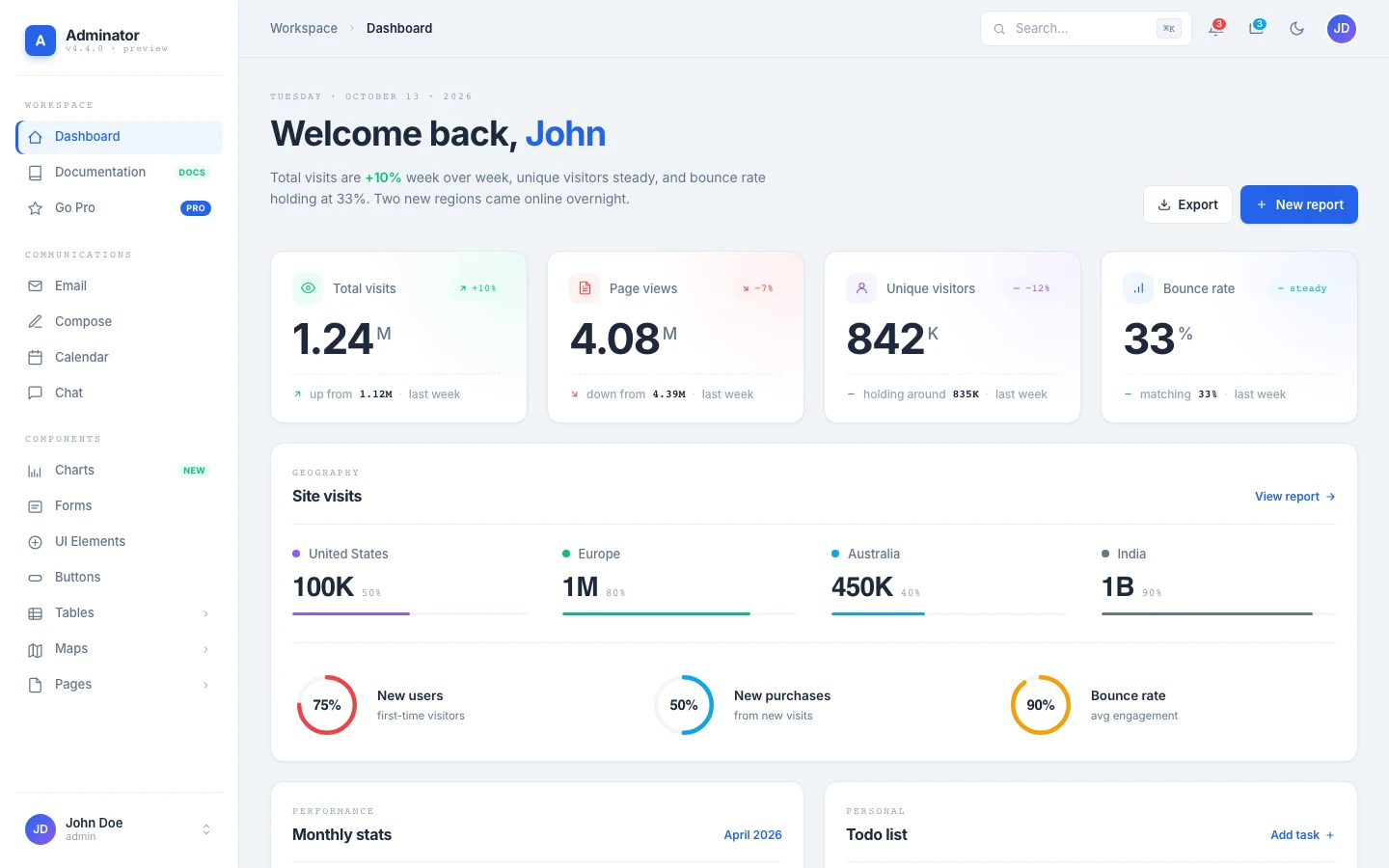Click the Go Pro star icon
Viewport: 1389px width, 868px height.
[36, 208]
